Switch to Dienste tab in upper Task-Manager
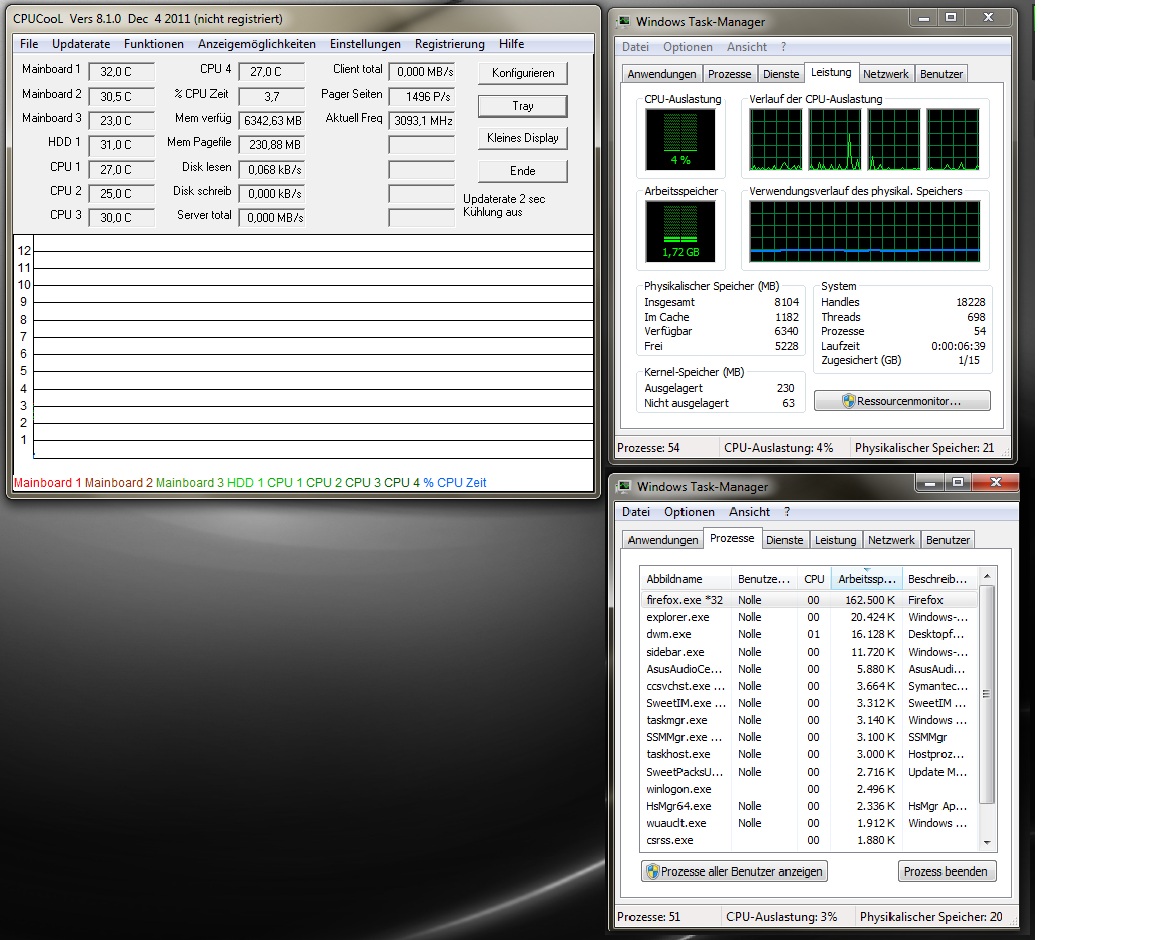The height and width of the screenshot is (940, 1152). coord(780,73)
